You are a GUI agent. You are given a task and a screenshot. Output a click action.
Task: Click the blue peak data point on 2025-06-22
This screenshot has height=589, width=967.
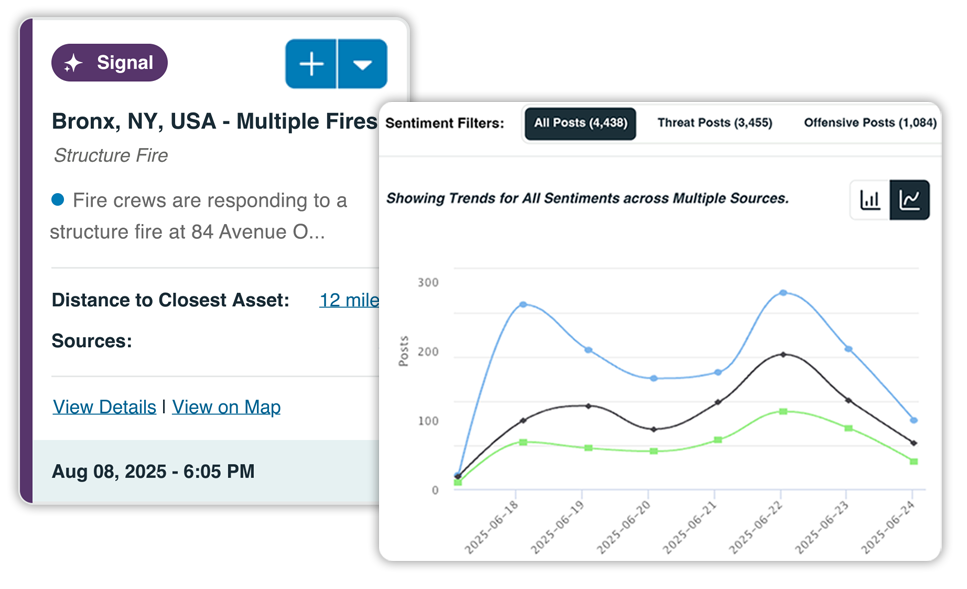[x=785, y=292]
